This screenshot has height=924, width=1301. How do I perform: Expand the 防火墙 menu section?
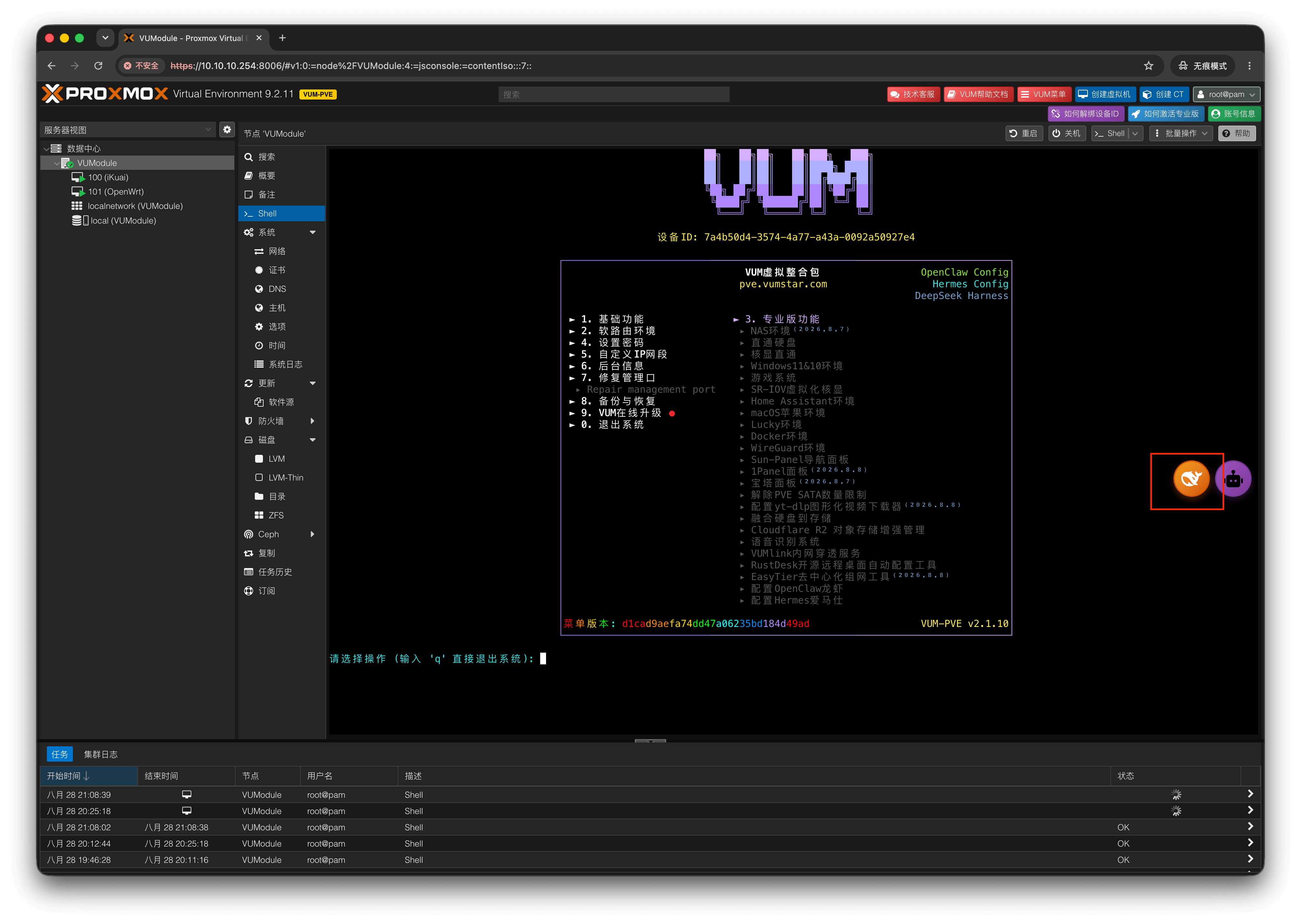click(x=312, y=421)
